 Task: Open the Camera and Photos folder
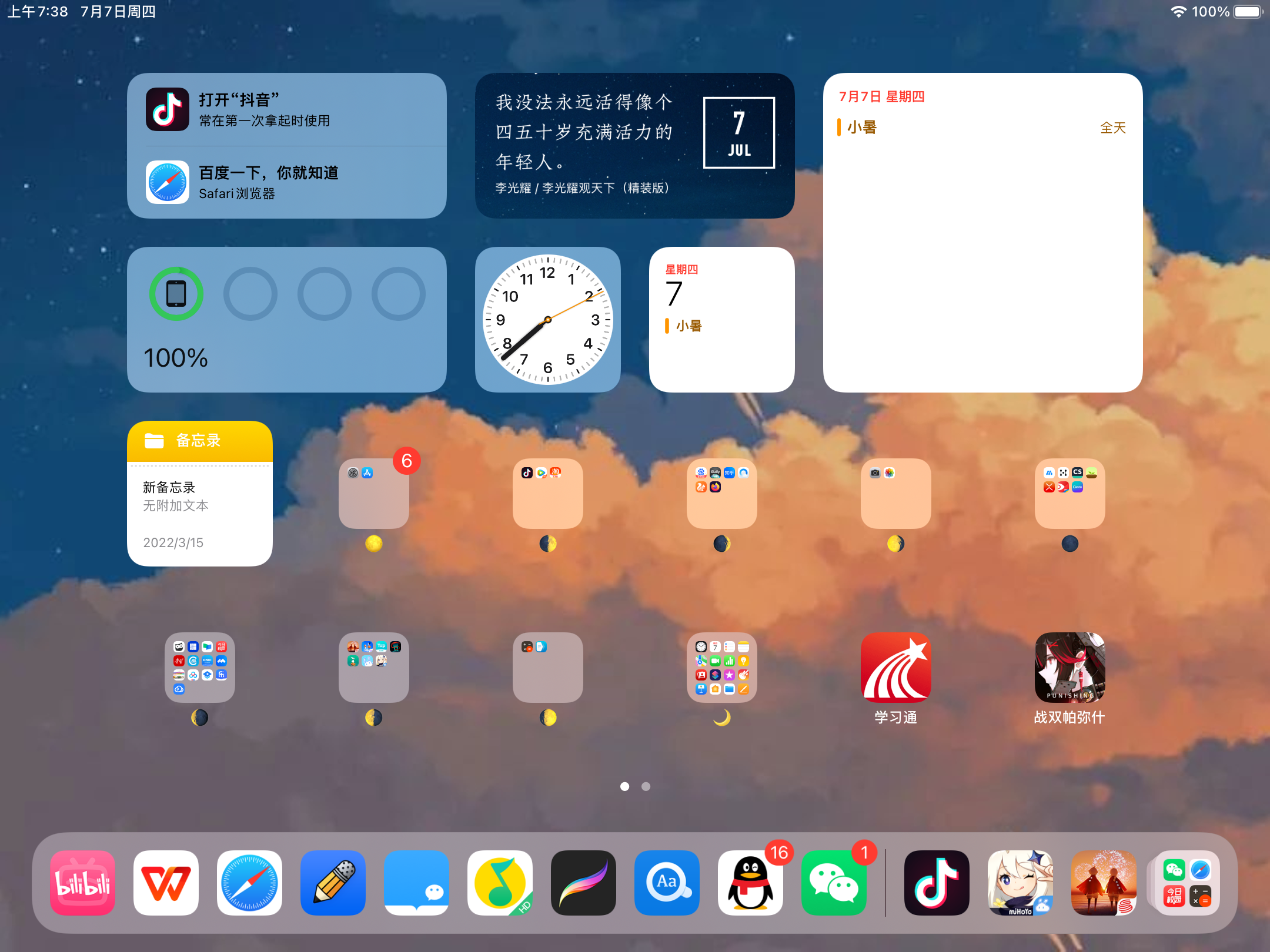[x=896, y=494]
